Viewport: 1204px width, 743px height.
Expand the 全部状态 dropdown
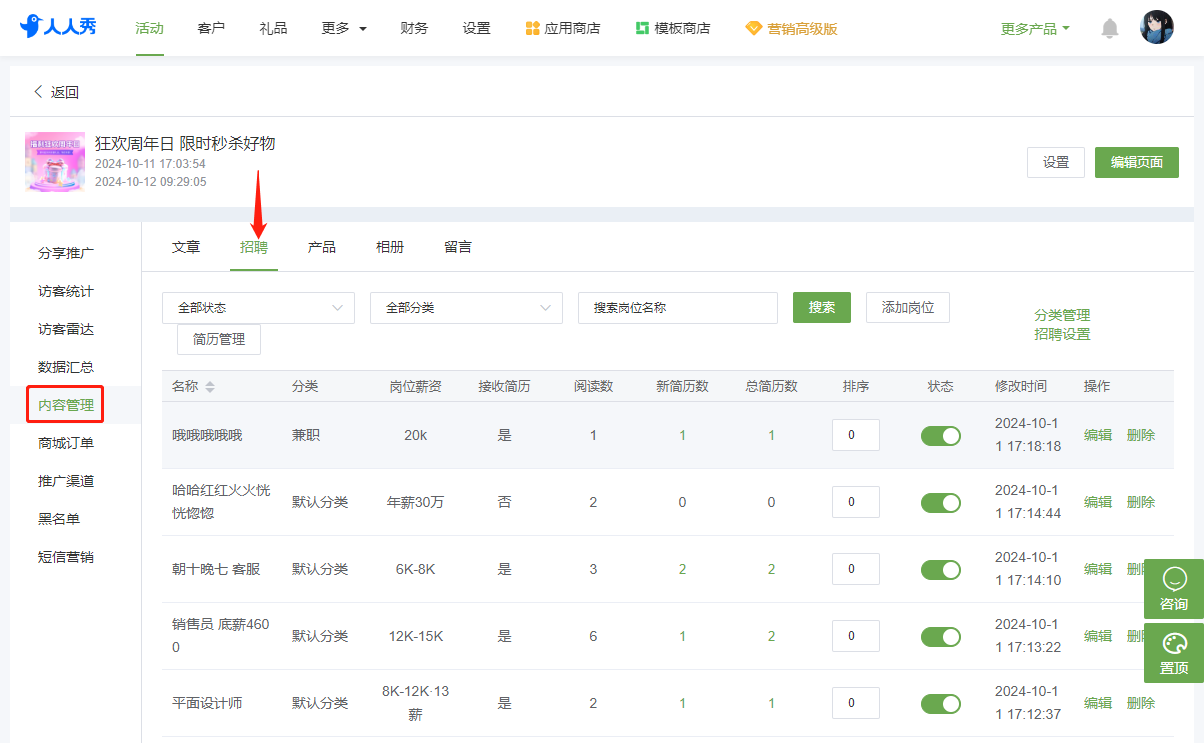pos(258,308)
